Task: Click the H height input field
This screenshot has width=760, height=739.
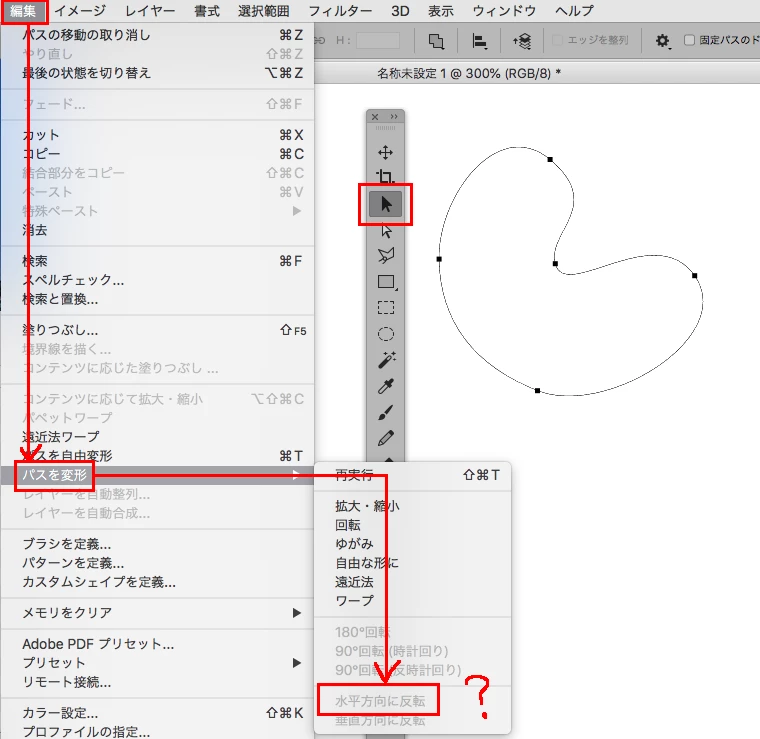Action: [x=378, y=40]
